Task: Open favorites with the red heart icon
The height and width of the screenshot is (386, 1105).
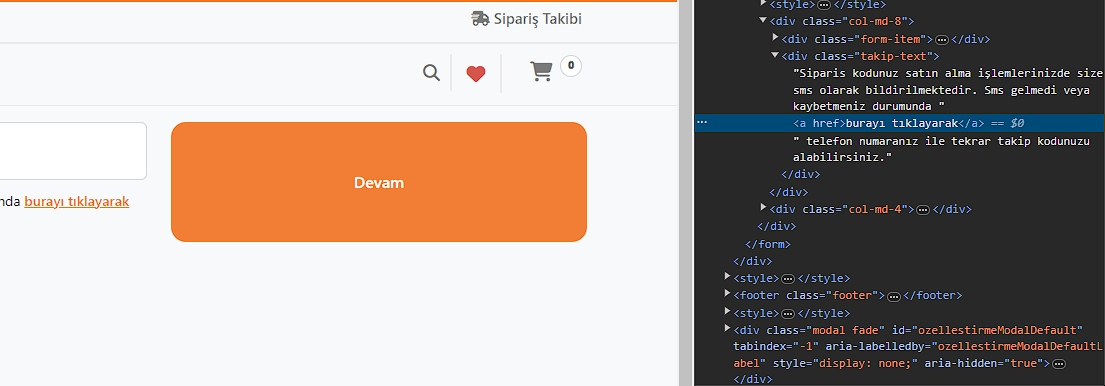Action: (x=476, y=73)
